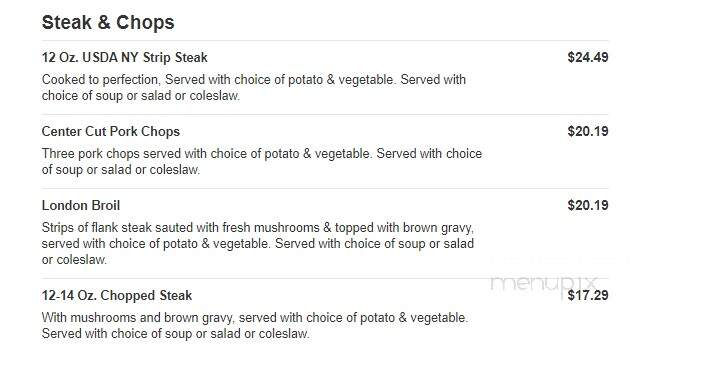Click "choice of soup or salad or coleslaw" under Strip Steak
The image size is (723, 366).
tap(141, 96)
